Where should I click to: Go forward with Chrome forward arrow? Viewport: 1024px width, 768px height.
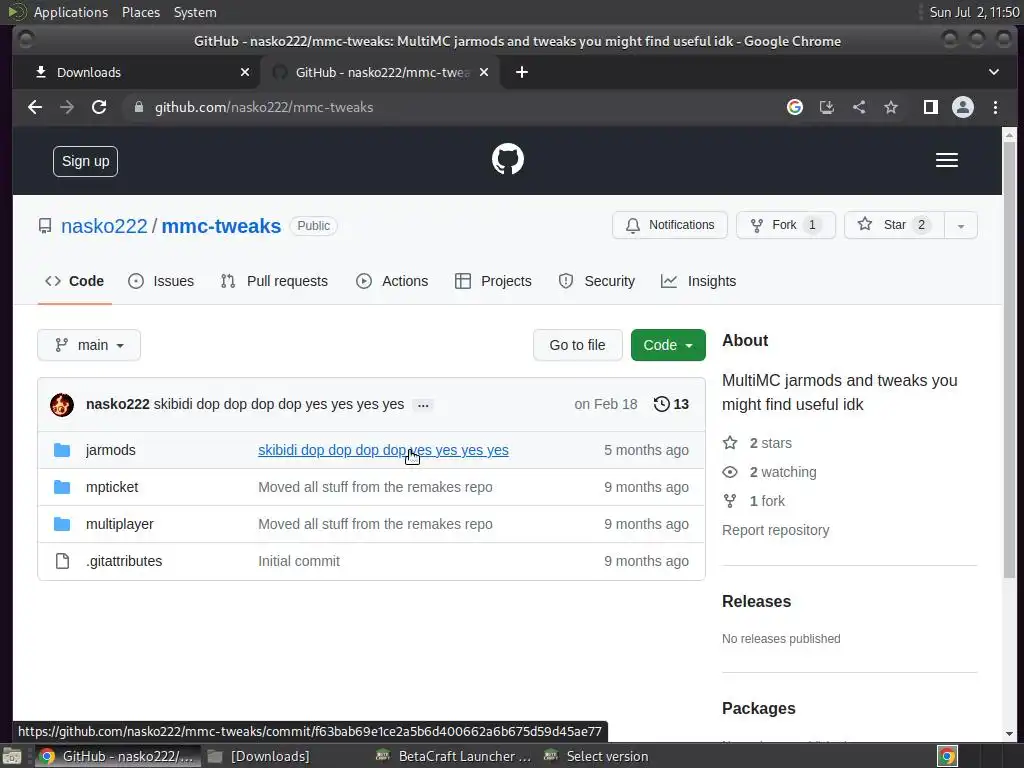[x=67, y=107]
